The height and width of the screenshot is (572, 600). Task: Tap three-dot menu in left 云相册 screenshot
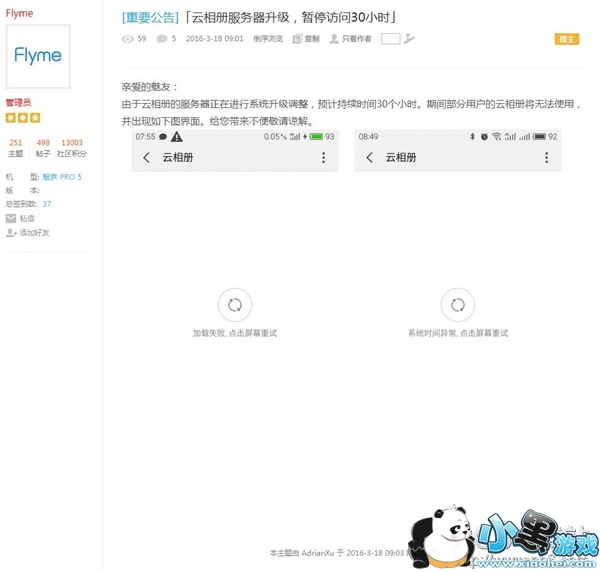click(x=324, y=158)
